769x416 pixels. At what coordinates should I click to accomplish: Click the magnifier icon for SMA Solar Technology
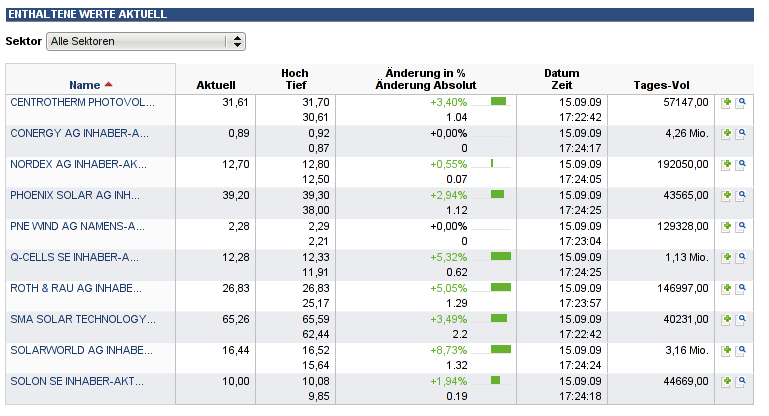point(741,319)
